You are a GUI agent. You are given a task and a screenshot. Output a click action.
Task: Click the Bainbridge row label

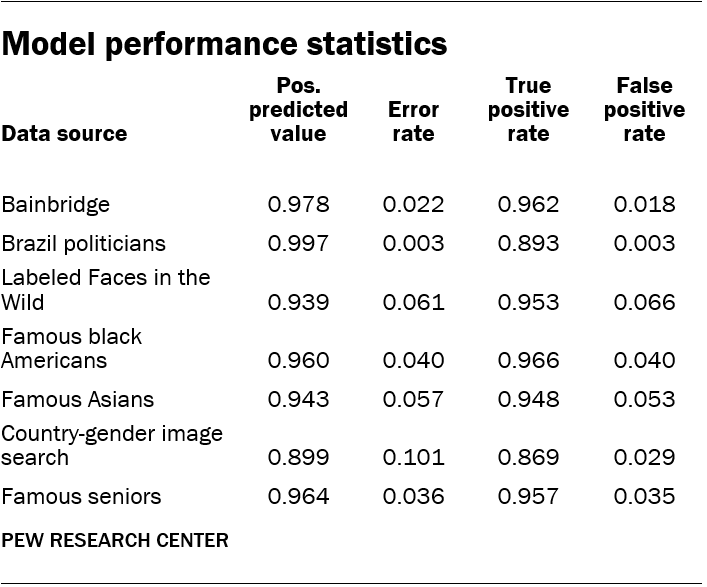[x=56, y=205]
